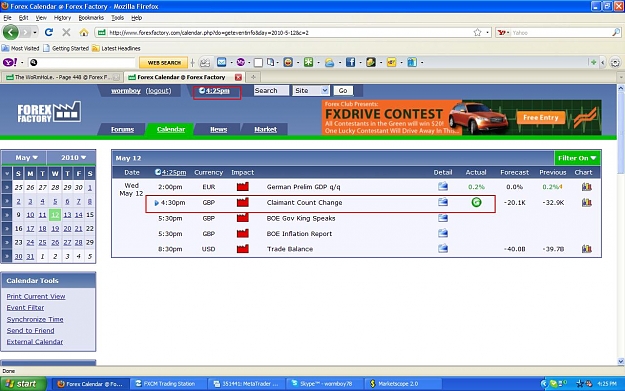
Task: Open Yahoo toolbar settings gear icon
Action: (615, 63)
